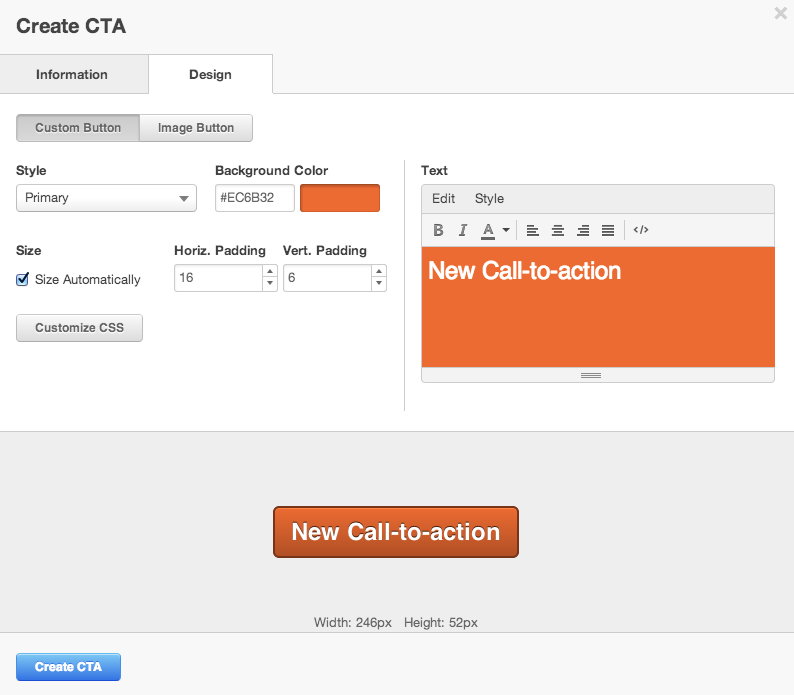This screenshot has width=794, height=695.
Task: Align text left in editor
Action: [533, 230]
